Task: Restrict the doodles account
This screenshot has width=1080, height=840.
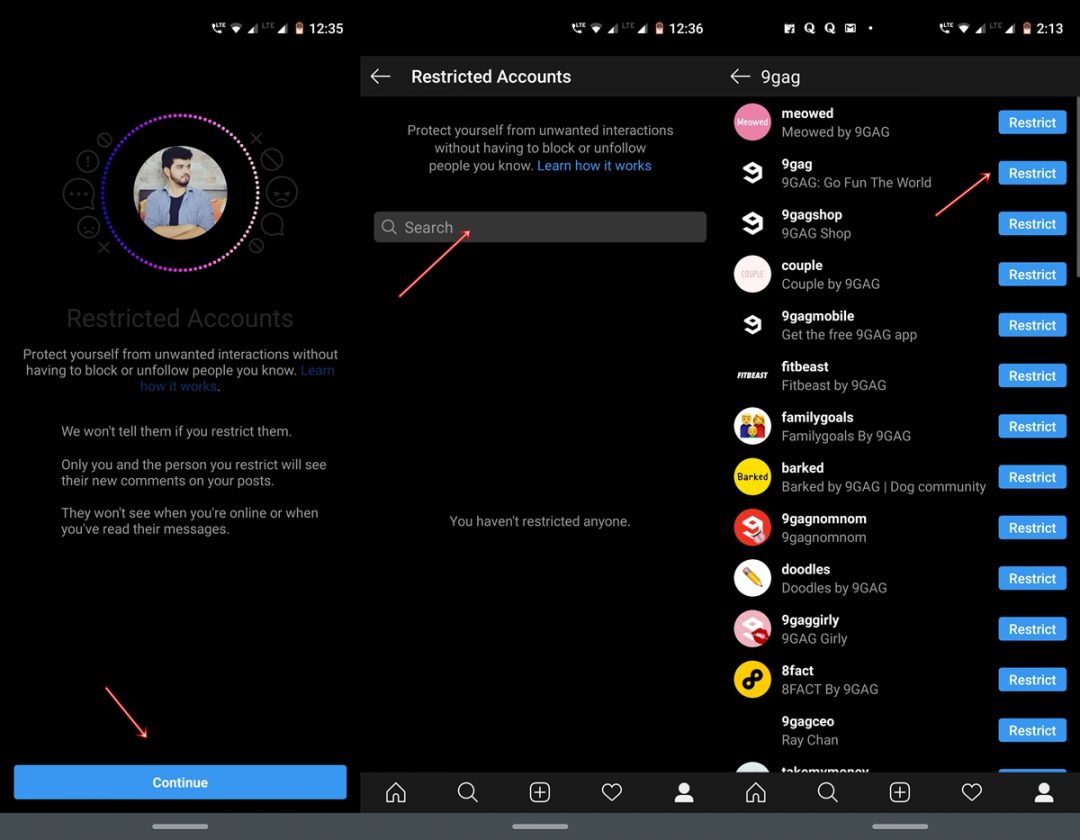Action: pyautogui.click(x=1032, y=578)
